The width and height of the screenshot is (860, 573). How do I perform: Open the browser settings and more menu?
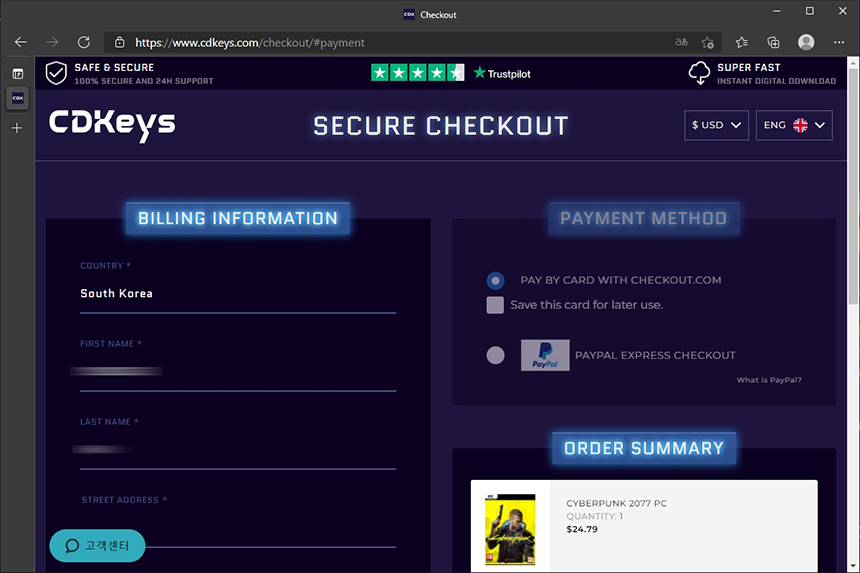839,42
